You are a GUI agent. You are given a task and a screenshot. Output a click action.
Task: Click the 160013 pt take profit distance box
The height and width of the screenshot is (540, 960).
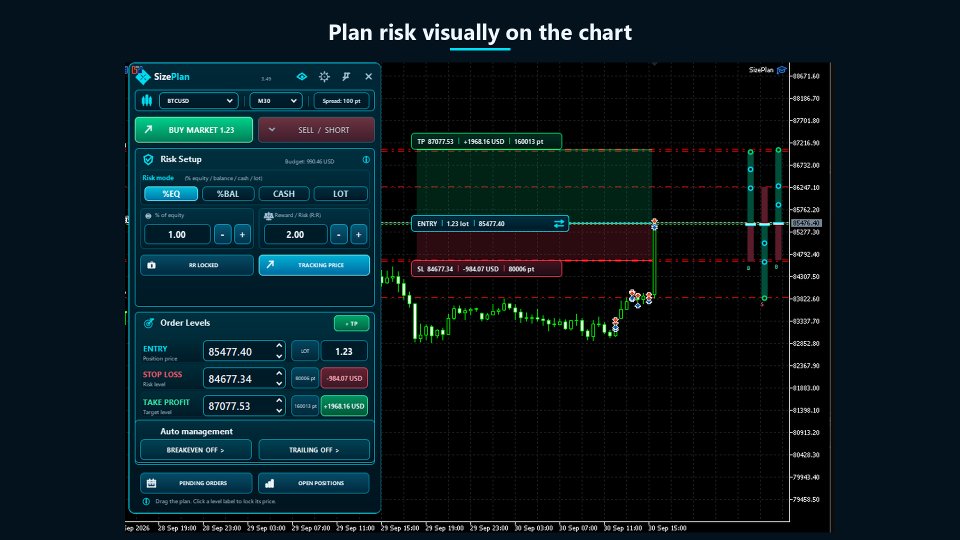point(305,406)
